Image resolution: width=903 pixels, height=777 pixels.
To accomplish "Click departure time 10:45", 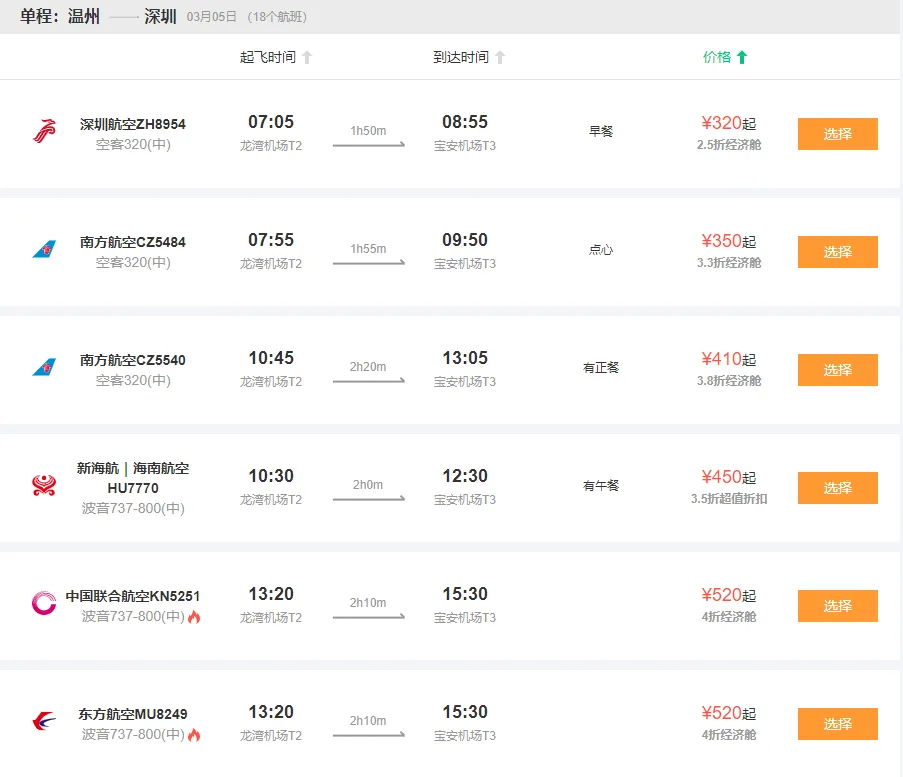I will pyautogui.click(x=271, y=358).
